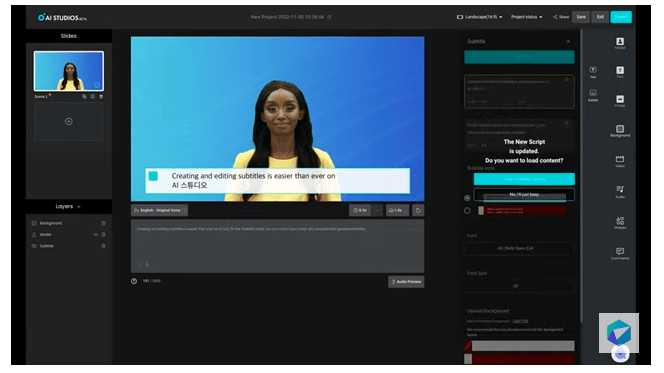The width and height of the screenshot is (664, 373).
Task: Open the Image panel icon
Action: (620, 101)
